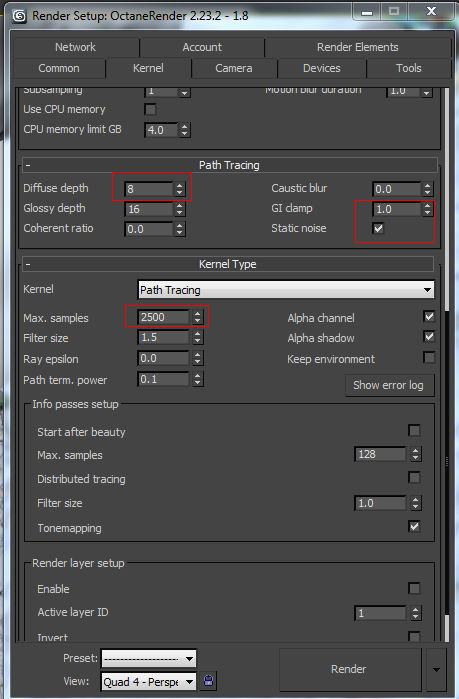Open the Render button's dropdown arrow

[x=436, y=669]
